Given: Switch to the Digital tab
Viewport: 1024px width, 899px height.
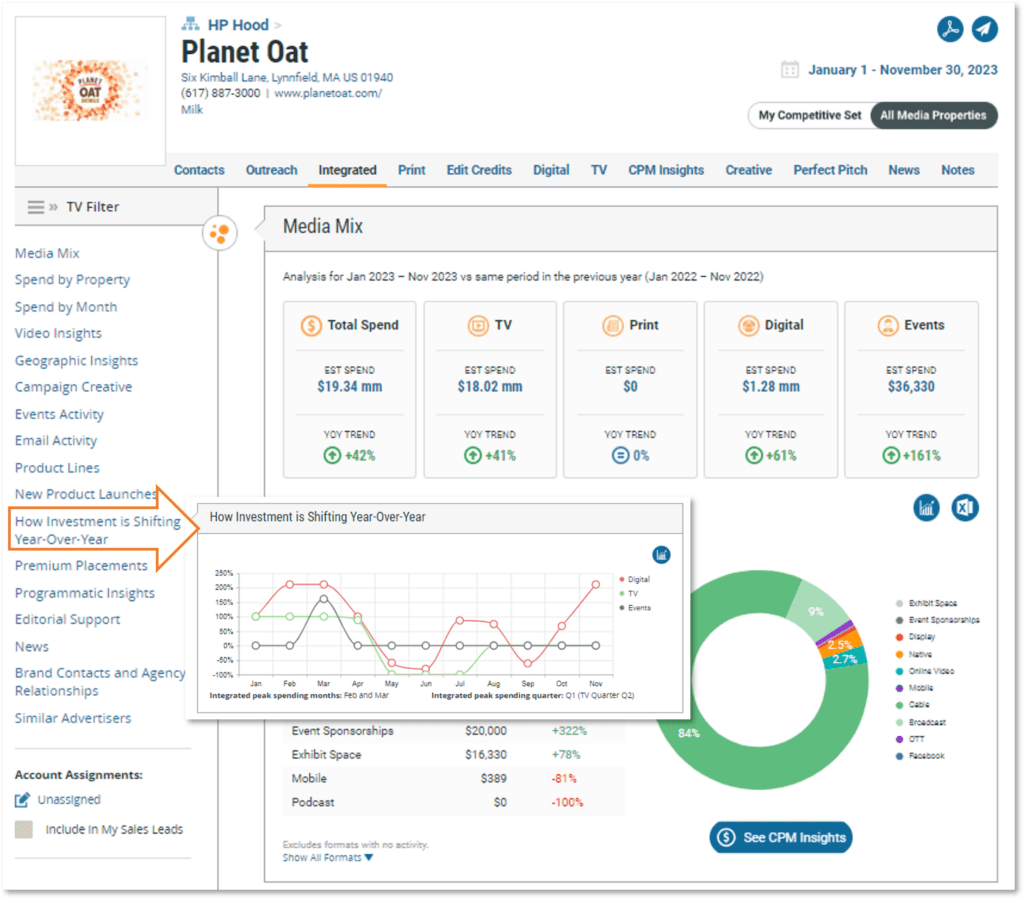Looking at the screenshot, I should click(x=551, y=170).
